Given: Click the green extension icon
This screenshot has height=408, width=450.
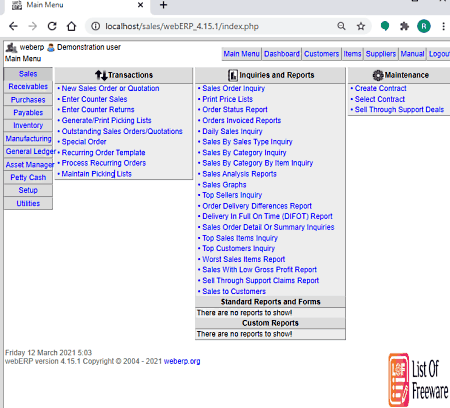Looking at the screenshot, I should 385,26.
